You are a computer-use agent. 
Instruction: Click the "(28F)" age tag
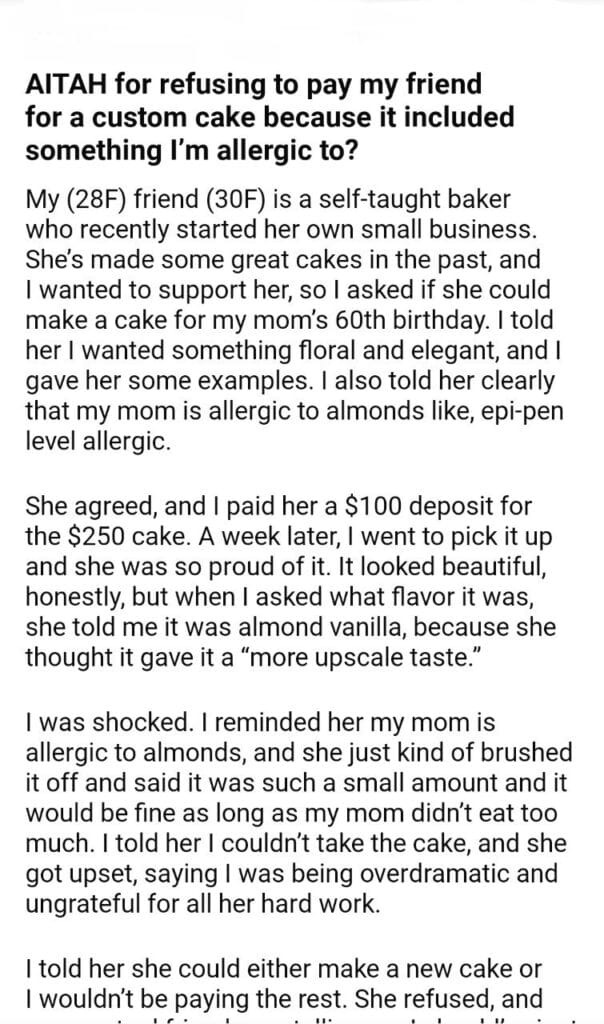coord(95,200)
